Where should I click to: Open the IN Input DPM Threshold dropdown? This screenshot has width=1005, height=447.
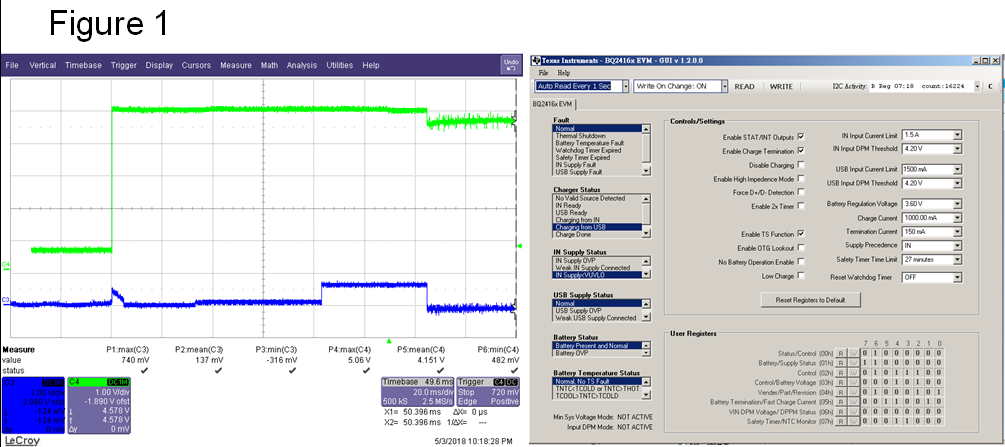(957, 149)
